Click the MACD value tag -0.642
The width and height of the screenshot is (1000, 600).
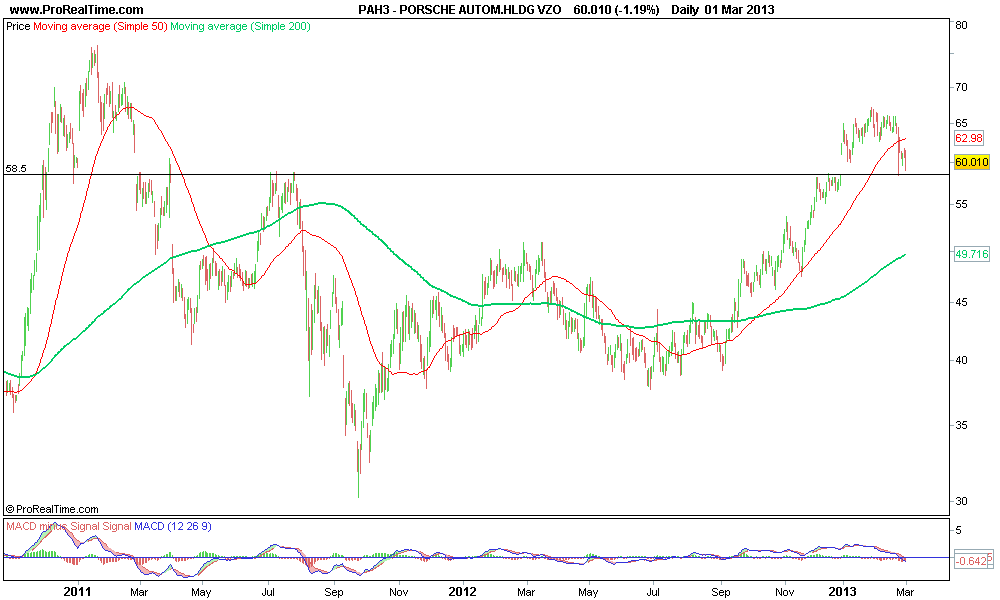973,560
